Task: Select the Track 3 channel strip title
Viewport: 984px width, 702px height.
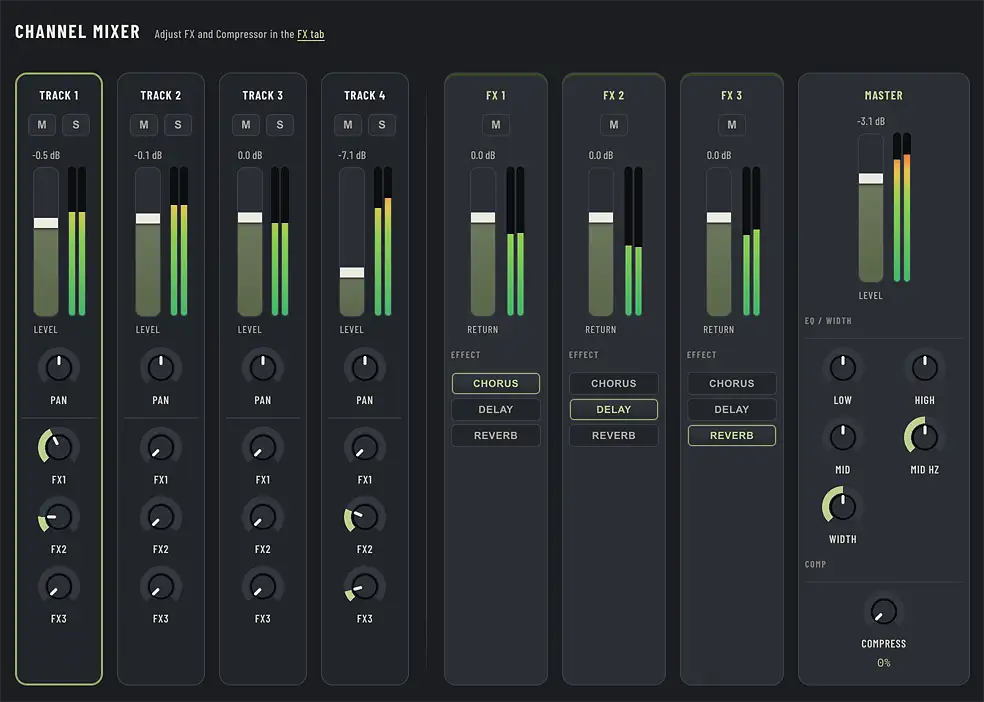Action: pyautogui.click(x=263, y=95)
